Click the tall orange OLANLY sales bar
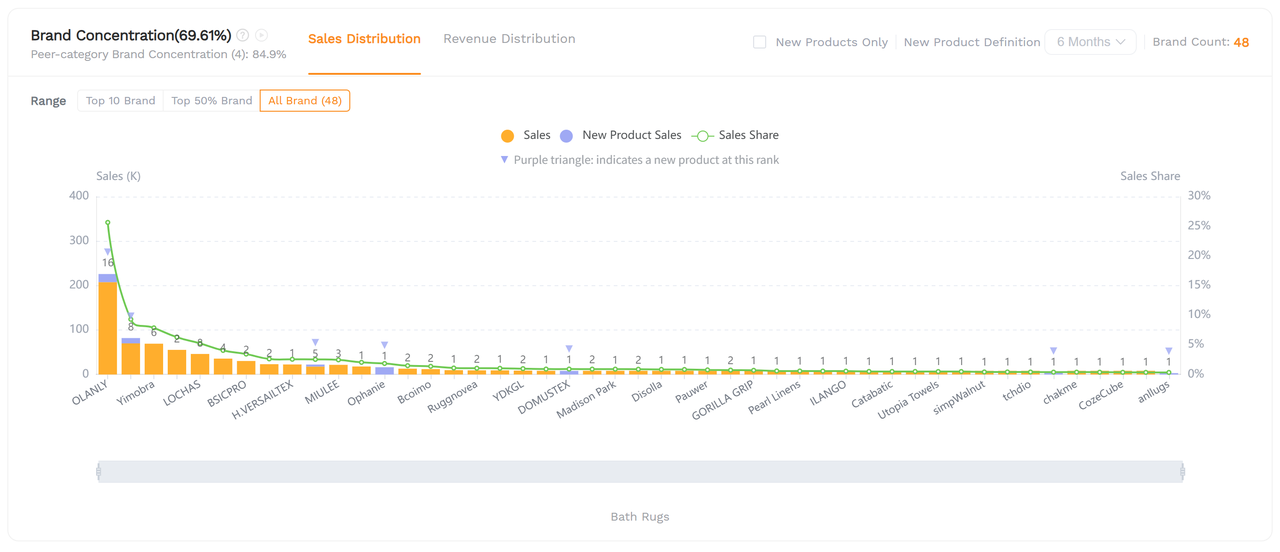Viewport: 1280px width, 552px height. (x=108, y=328)
